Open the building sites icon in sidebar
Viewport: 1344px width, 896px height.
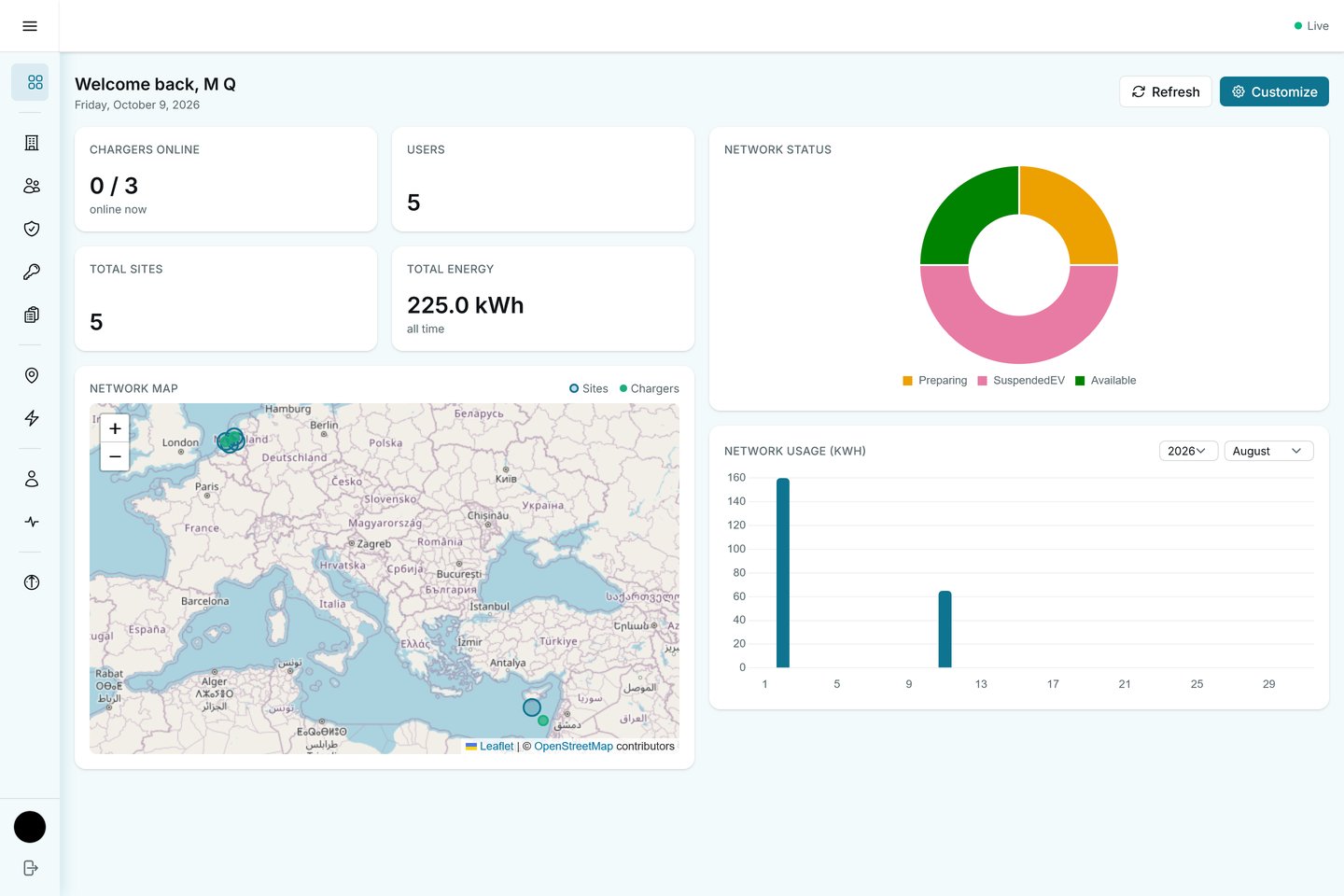click(x=31, y=143)
